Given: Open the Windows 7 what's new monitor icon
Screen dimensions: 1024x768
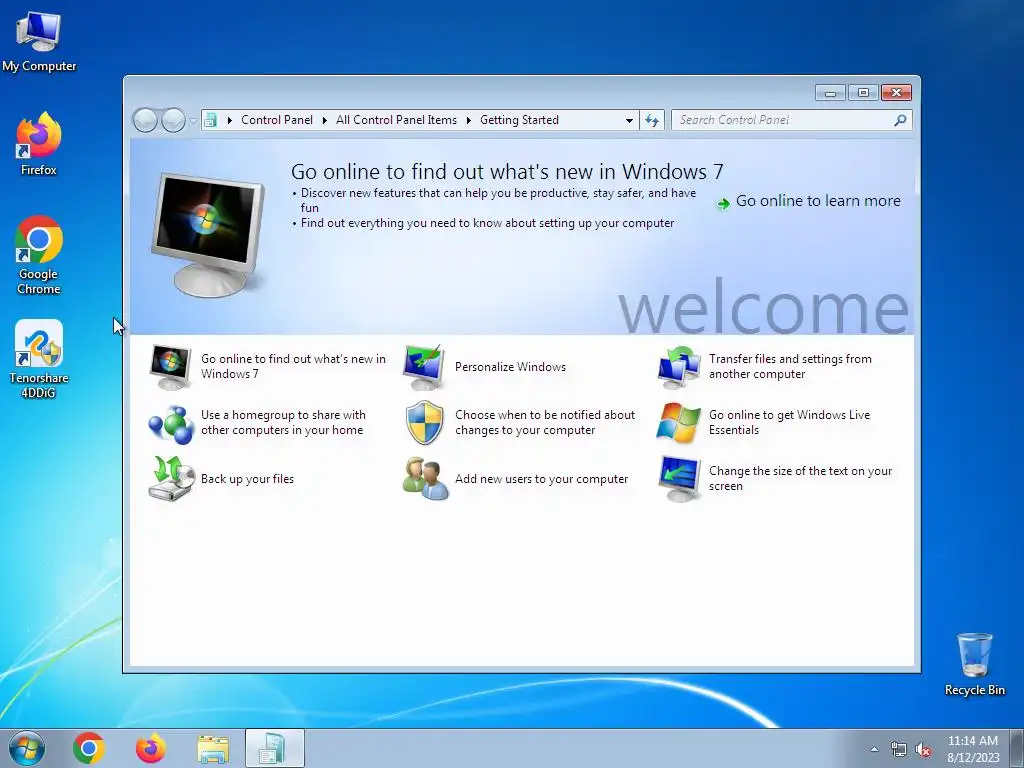Looking at the screenshot, I should tap(170, 367).
